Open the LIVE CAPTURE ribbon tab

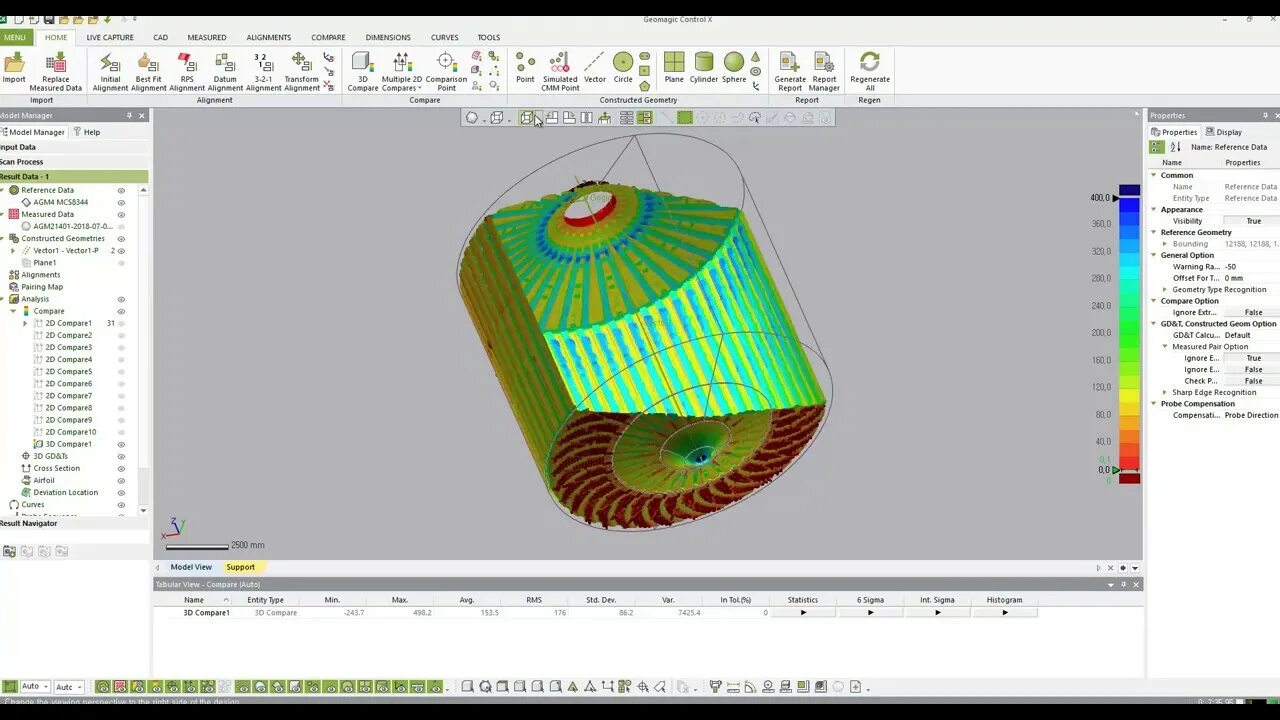coord(110,38)
